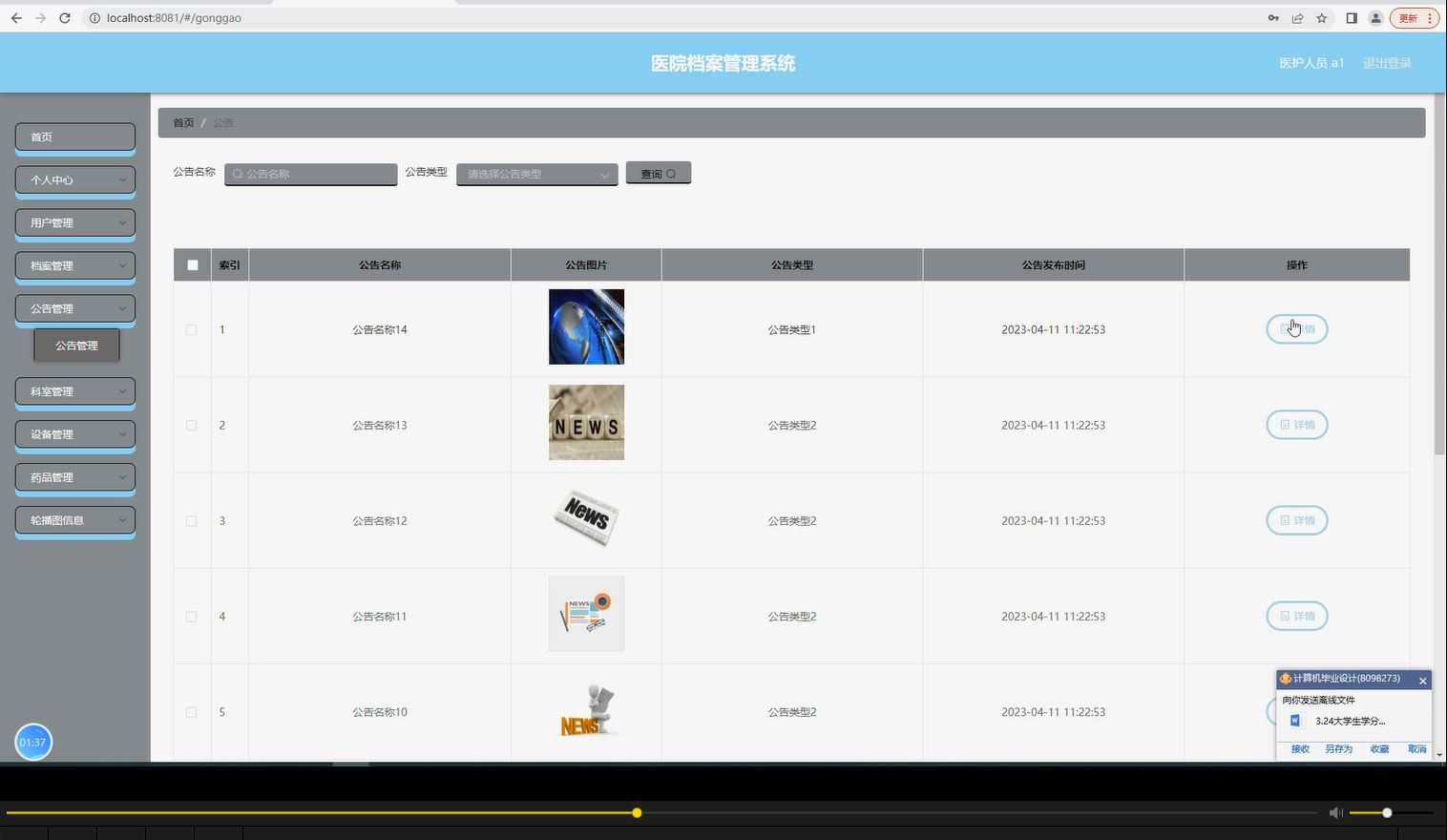This screenshot has height=840, width=1447.
Task: Click the video progress slider handle
Action: pos(637,812)
